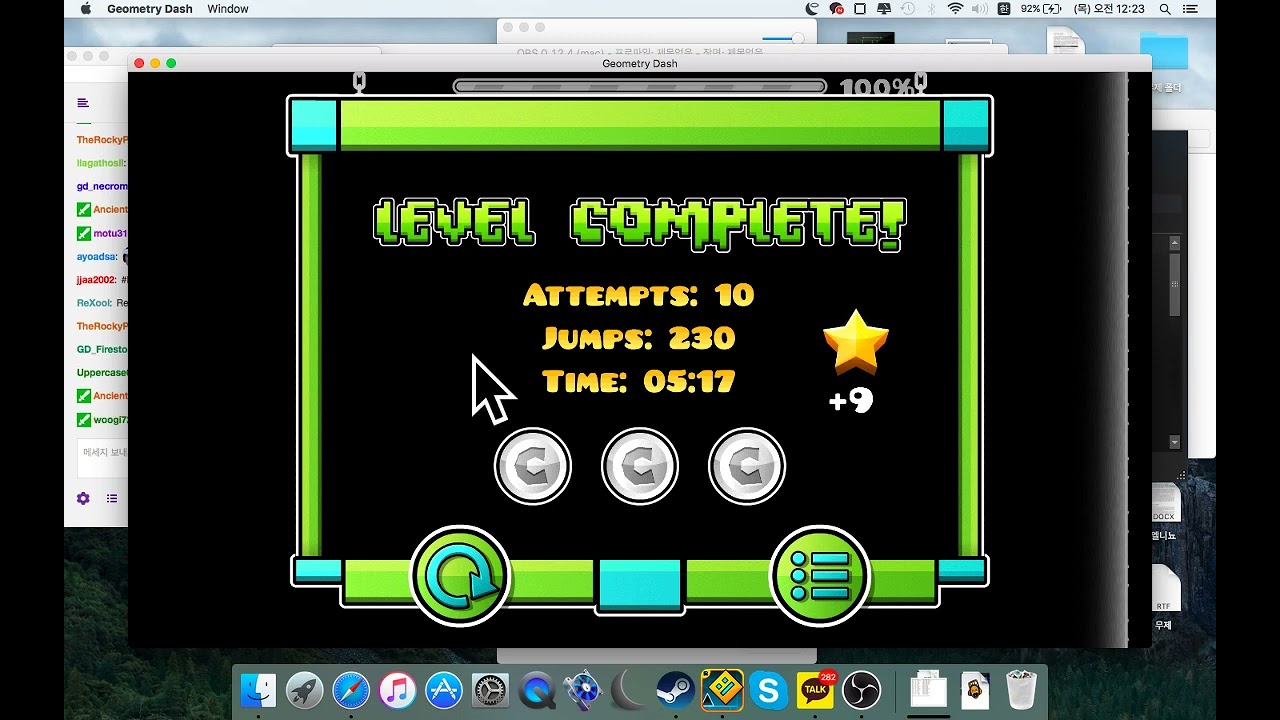Click scrollbar down arrow in right background window

(x=1174, y=442)
